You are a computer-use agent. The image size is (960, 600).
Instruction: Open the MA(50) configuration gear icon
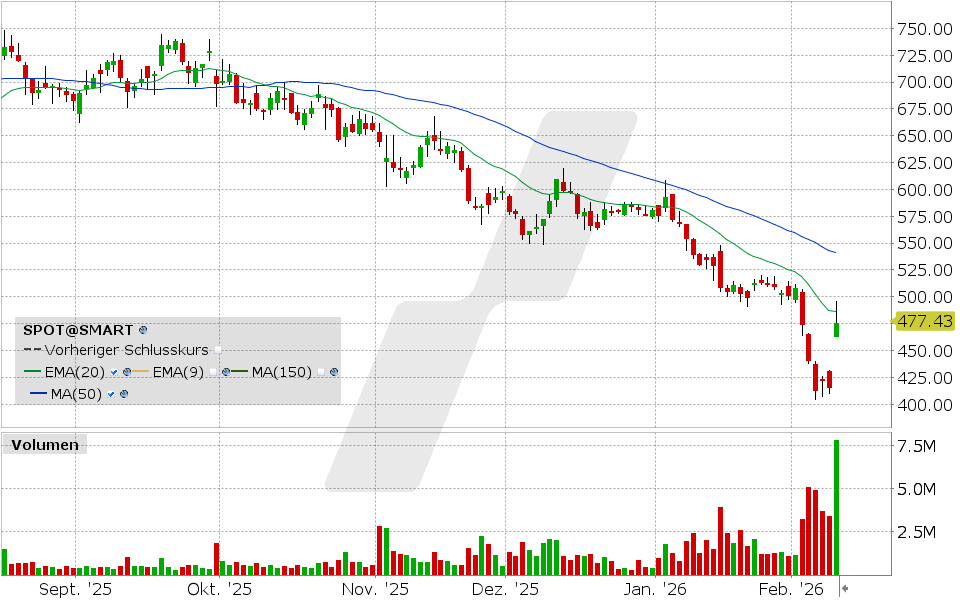tap(124, 393)
